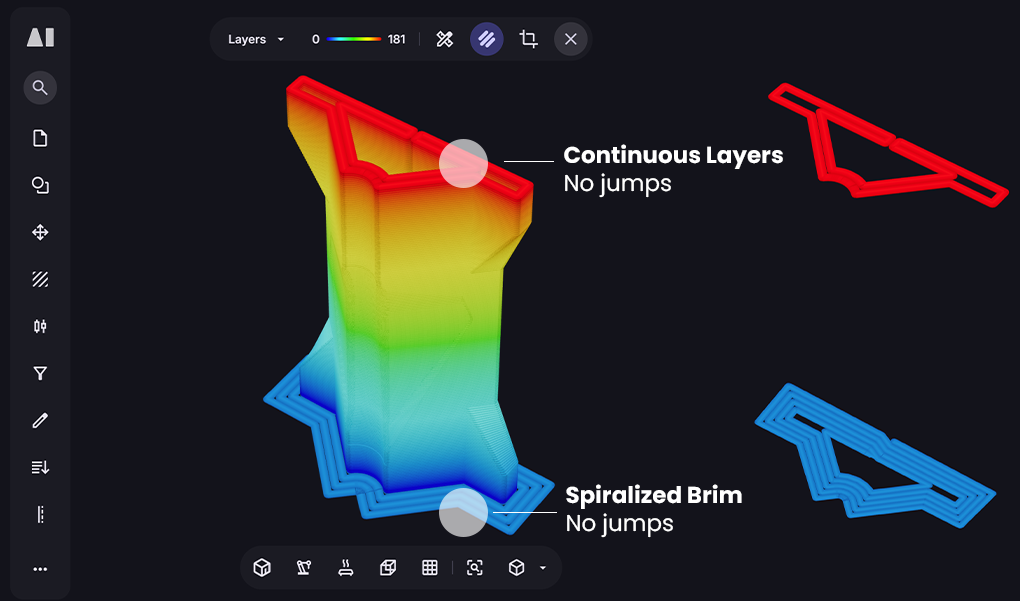This screenshot has height=601, width=1020.
Task: Click the app logo at top of sidebar
Action: tap(40, 37)
